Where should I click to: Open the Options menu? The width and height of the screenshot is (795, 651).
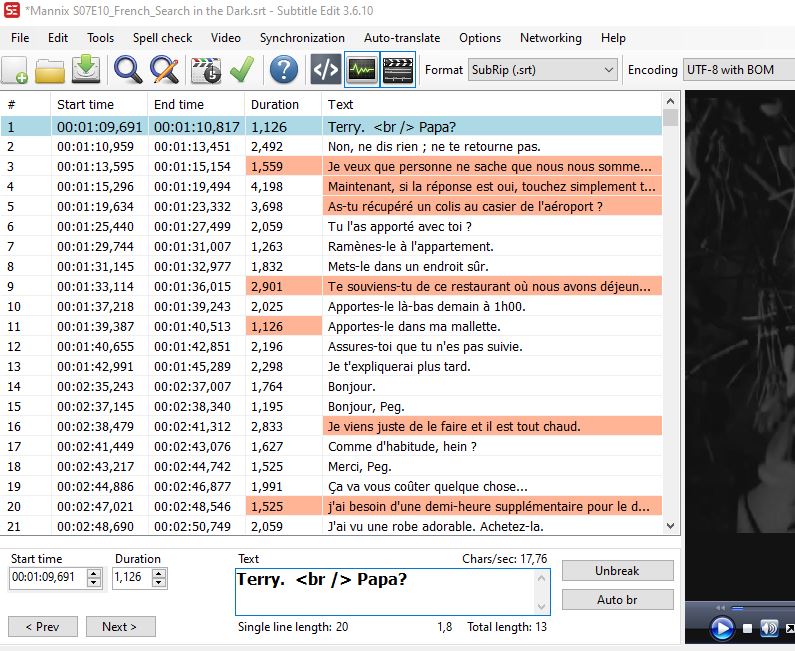[x=480, y=38]
